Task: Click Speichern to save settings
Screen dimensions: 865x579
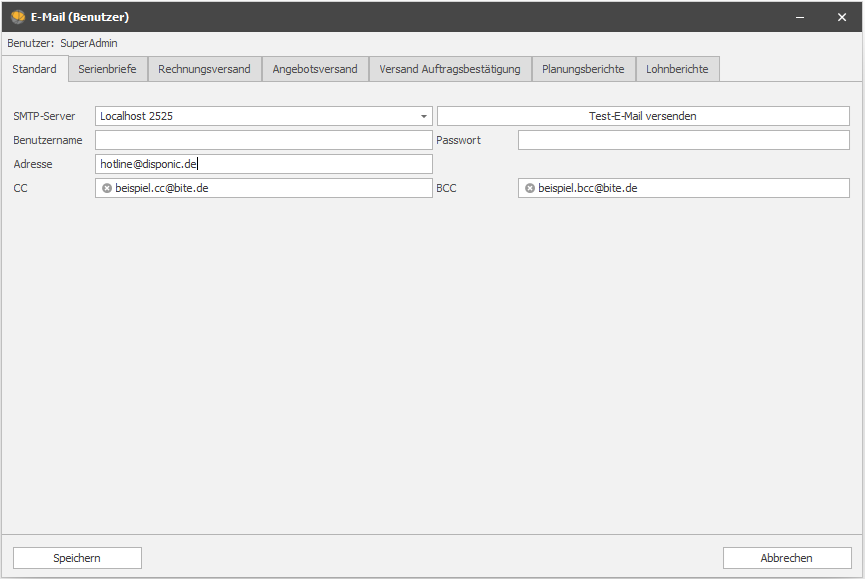Action: tap(77, 558)
